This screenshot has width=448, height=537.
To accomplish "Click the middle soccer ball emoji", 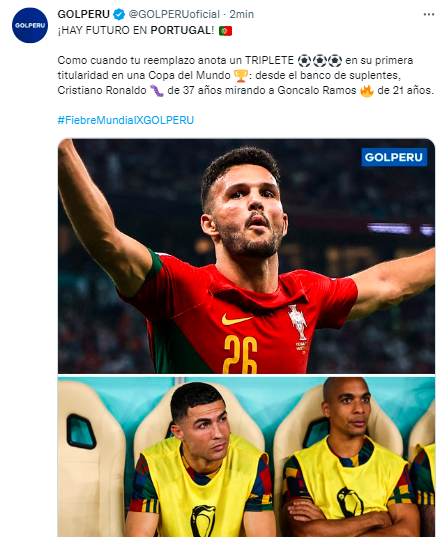I will click(320, 61).
